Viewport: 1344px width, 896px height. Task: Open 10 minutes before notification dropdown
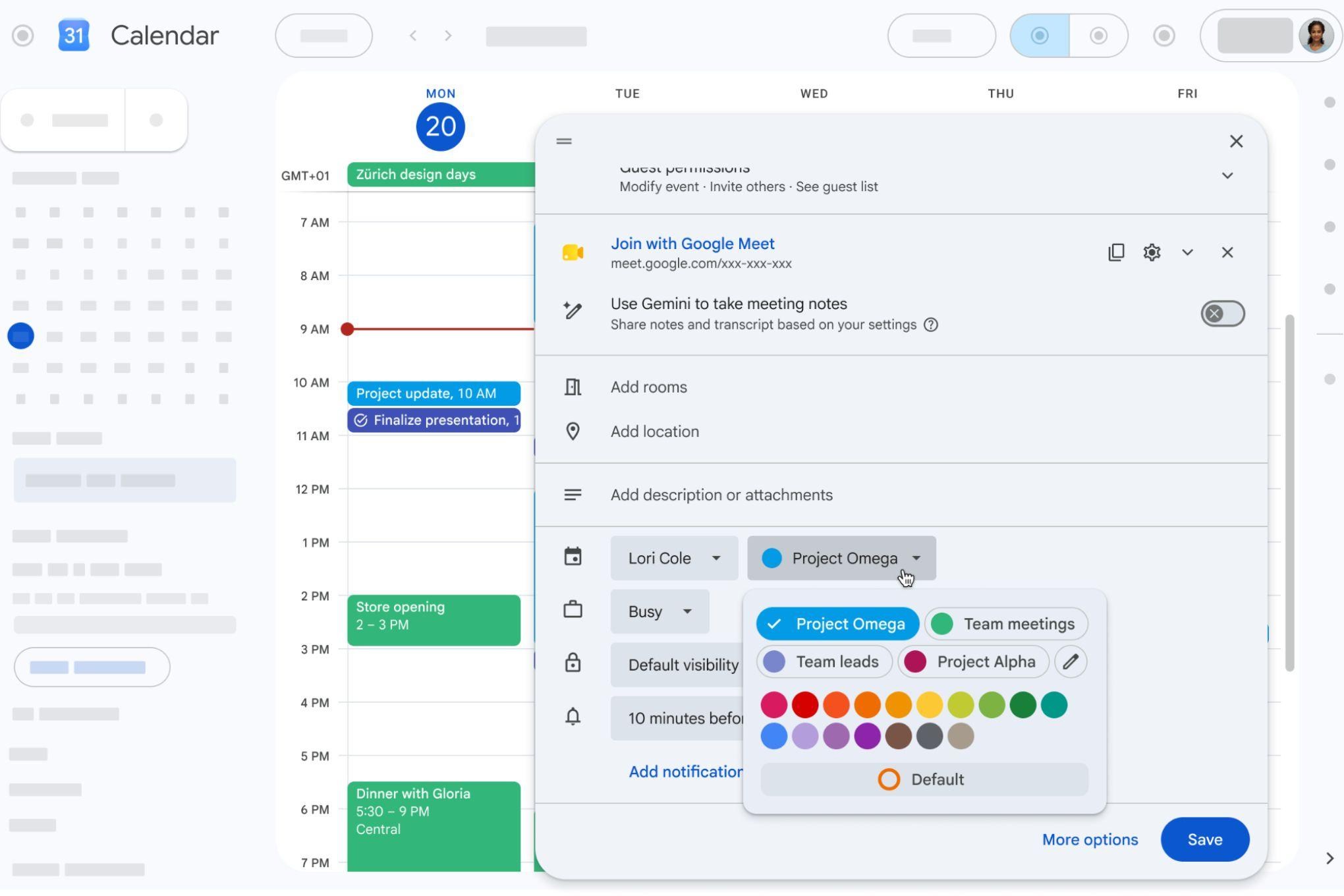click(677, 718)
